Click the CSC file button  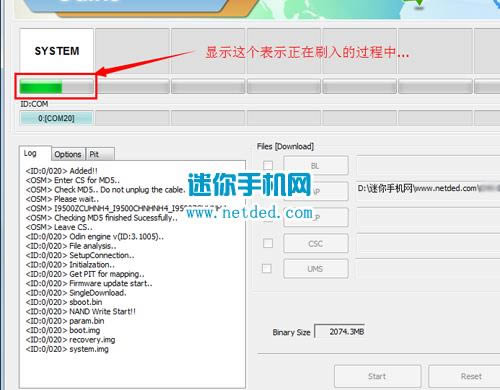[316, 243]
